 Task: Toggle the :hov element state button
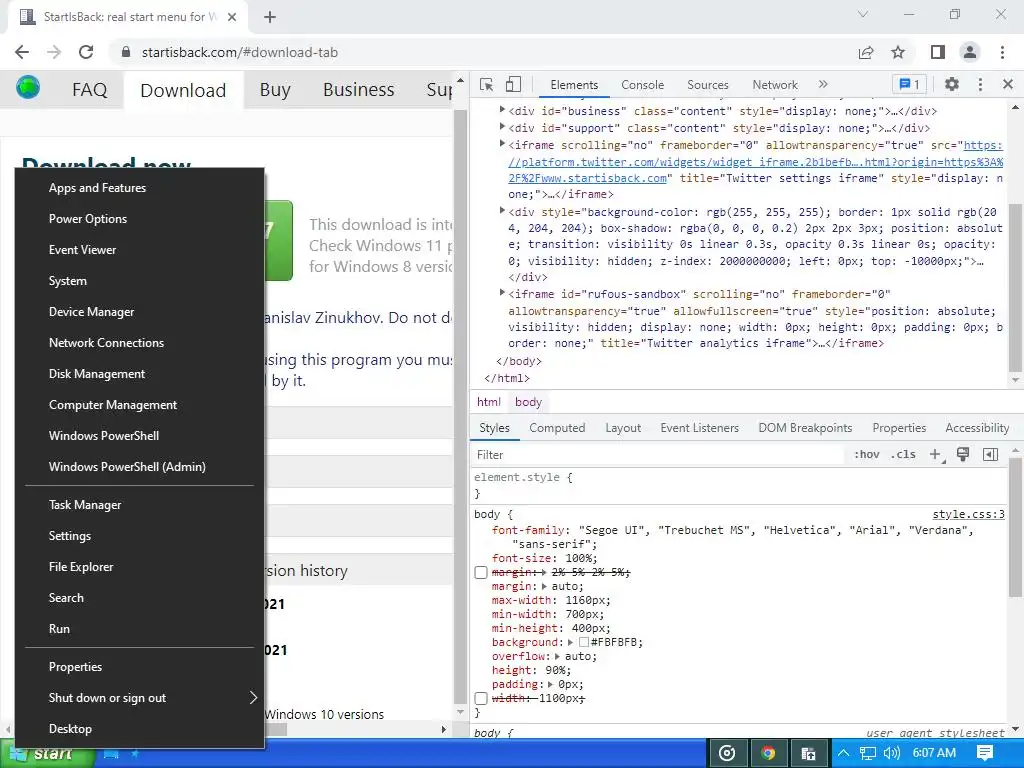(x=867, y=455)
